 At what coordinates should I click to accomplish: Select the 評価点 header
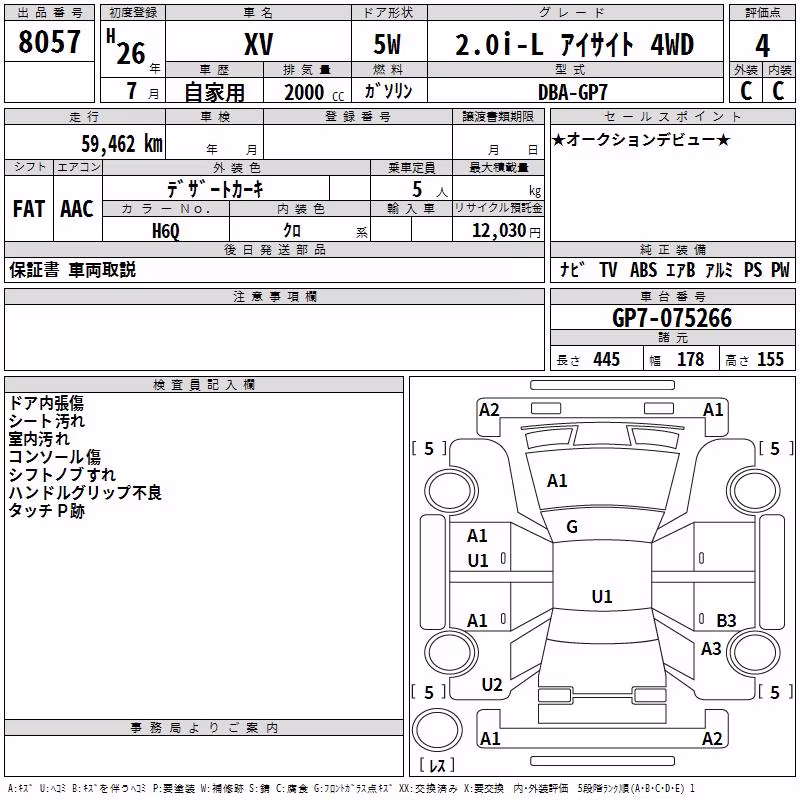point(763,13)
